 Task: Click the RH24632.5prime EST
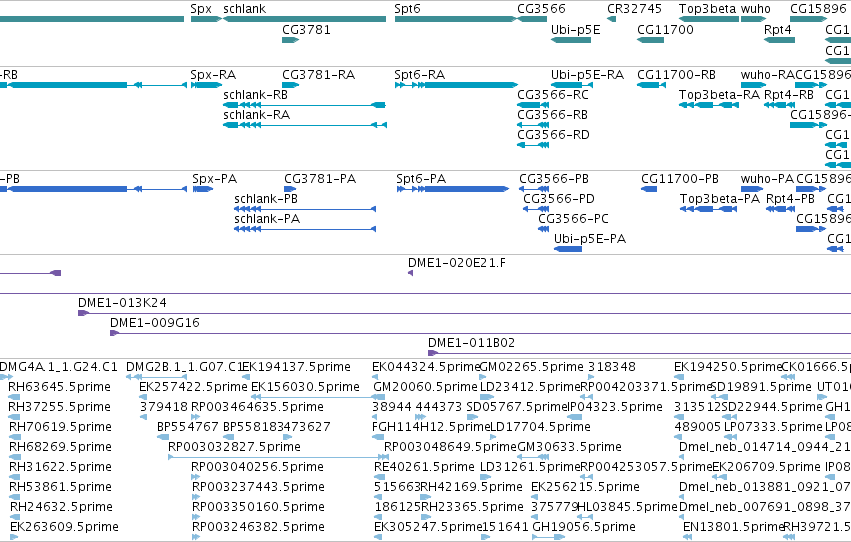click(x=15, y=517)
